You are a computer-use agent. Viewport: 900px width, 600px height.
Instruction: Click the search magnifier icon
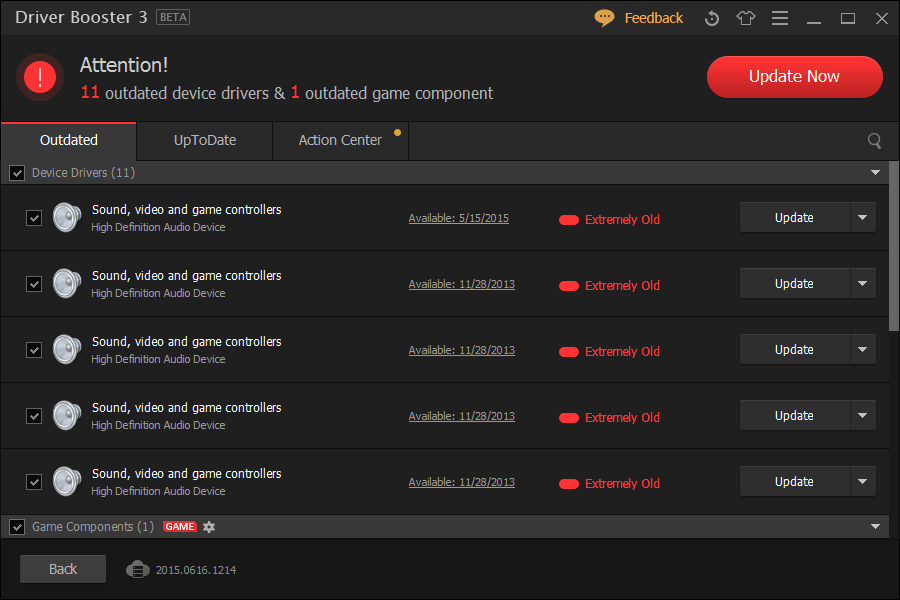(x=874, y=141)
